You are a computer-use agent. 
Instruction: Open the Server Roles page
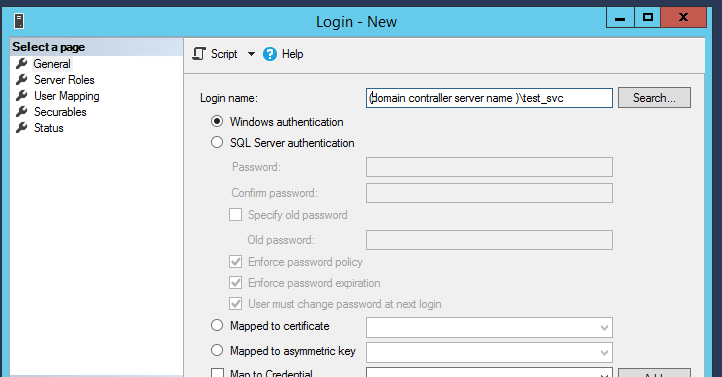[x=64, y=80]
